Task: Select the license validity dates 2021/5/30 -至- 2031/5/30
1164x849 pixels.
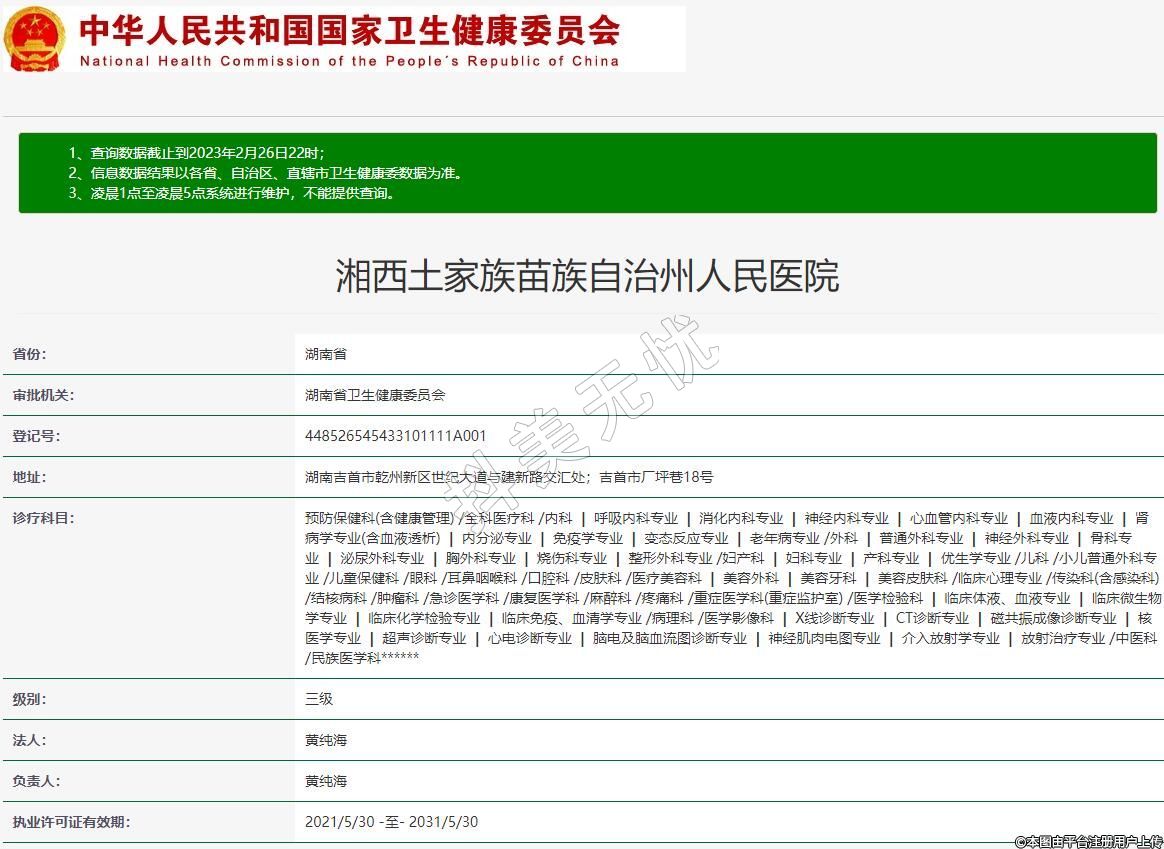Action: click(x=391, y=822)
